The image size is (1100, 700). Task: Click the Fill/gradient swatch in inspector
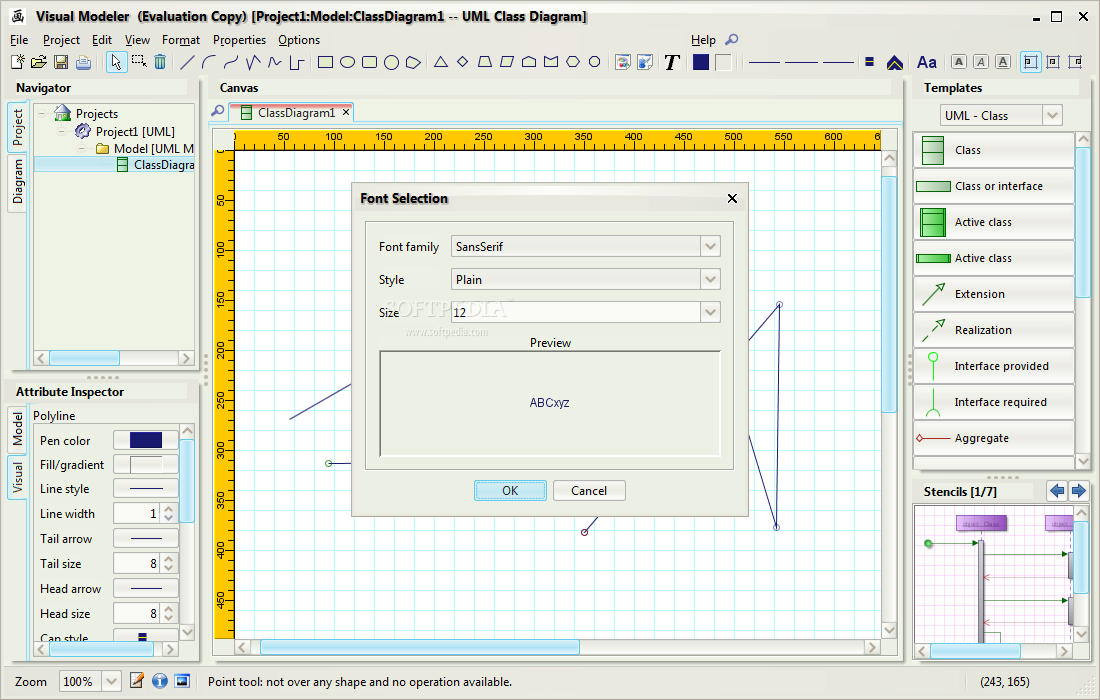[x=146, y=464]
